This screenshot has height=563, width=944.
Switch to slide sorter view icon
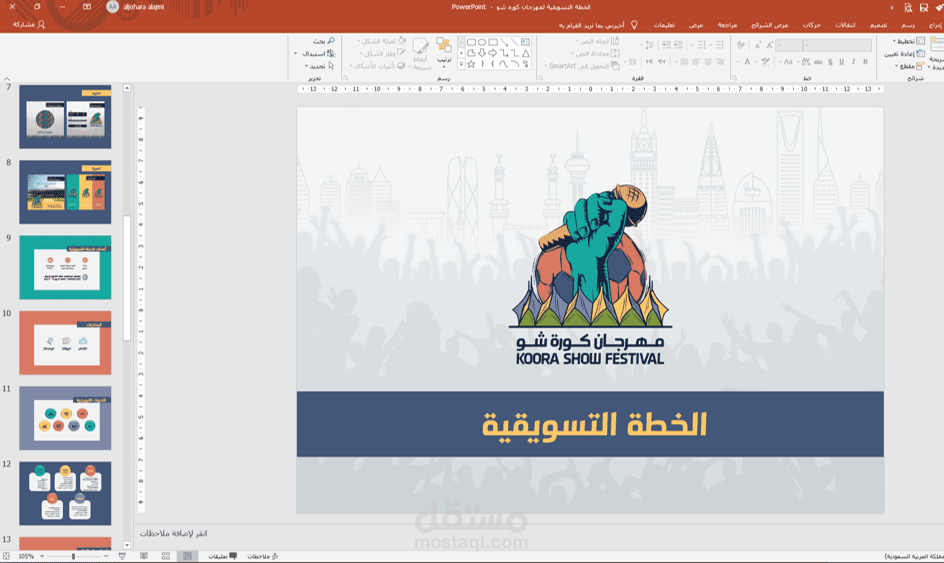[166, 556]
